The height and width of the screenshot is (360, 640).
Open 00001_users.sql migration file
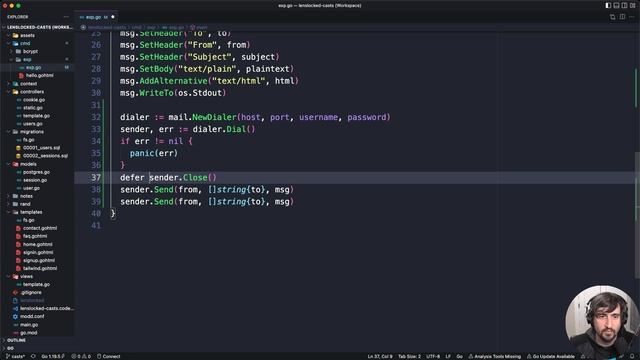pos(41,148)
